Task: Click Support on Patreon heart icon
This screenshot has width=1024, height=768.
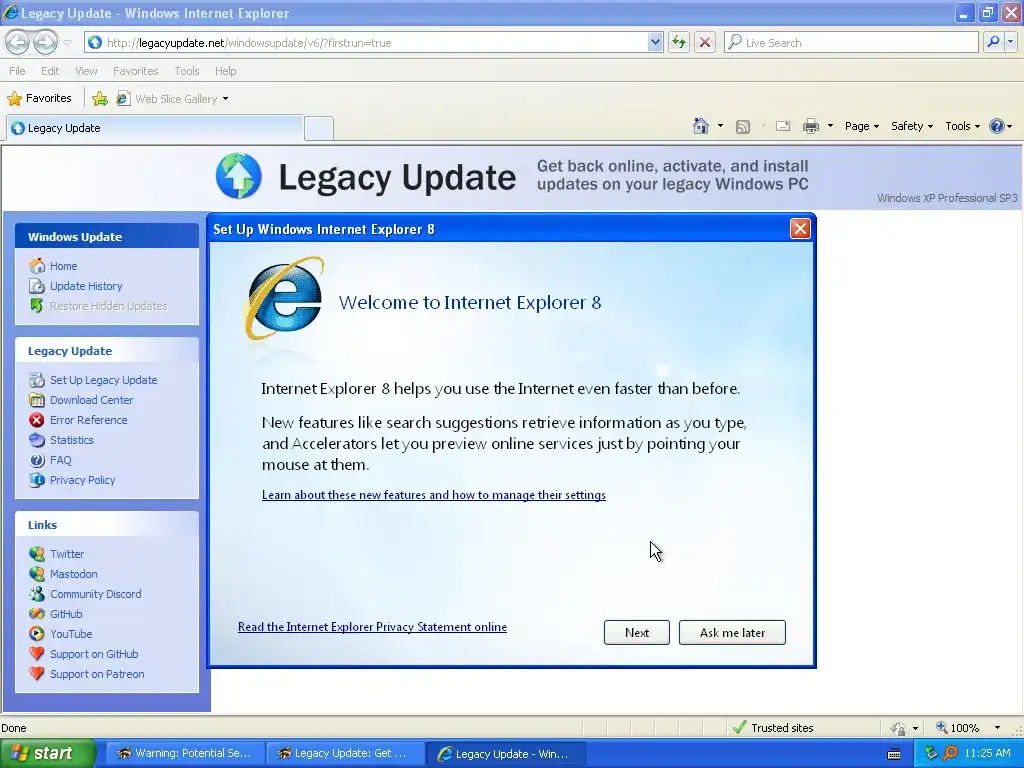Action: (37, 674)
